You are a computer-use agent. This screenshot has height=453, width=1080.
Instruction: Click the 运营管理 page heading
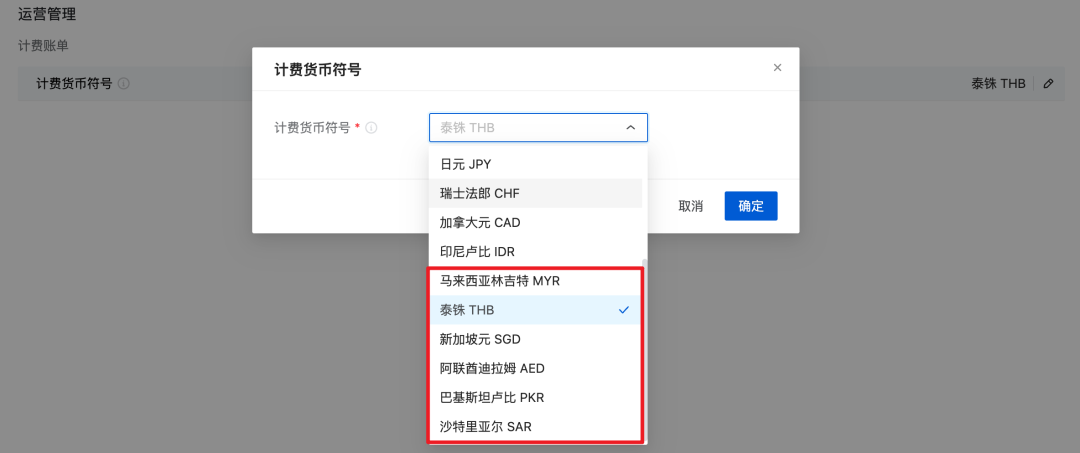pyautogui.click(x=47, y=13)
